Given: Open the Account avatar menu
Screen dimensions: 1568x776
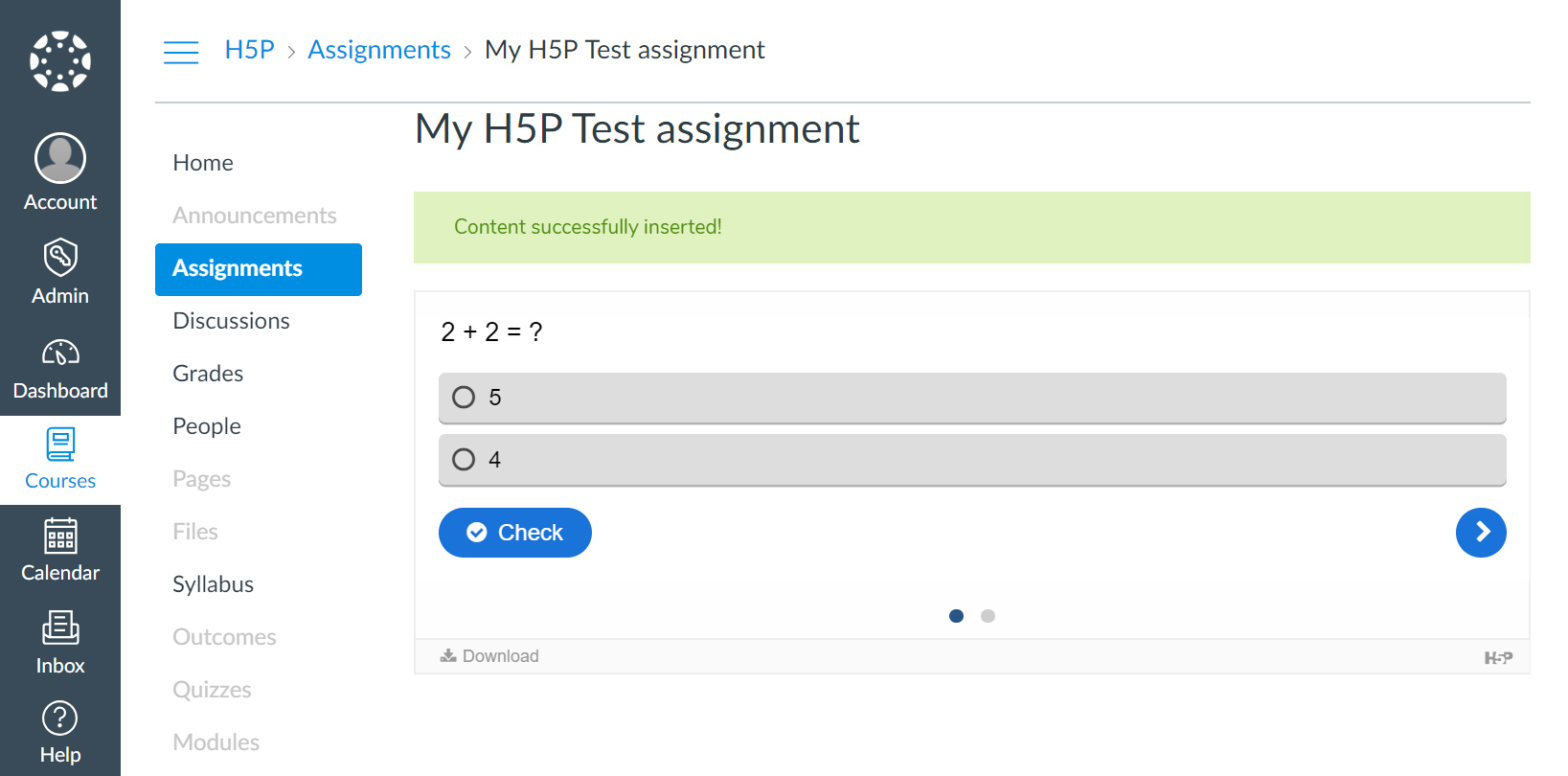Looking at the screenshot, I should click(x=60, y=158).
